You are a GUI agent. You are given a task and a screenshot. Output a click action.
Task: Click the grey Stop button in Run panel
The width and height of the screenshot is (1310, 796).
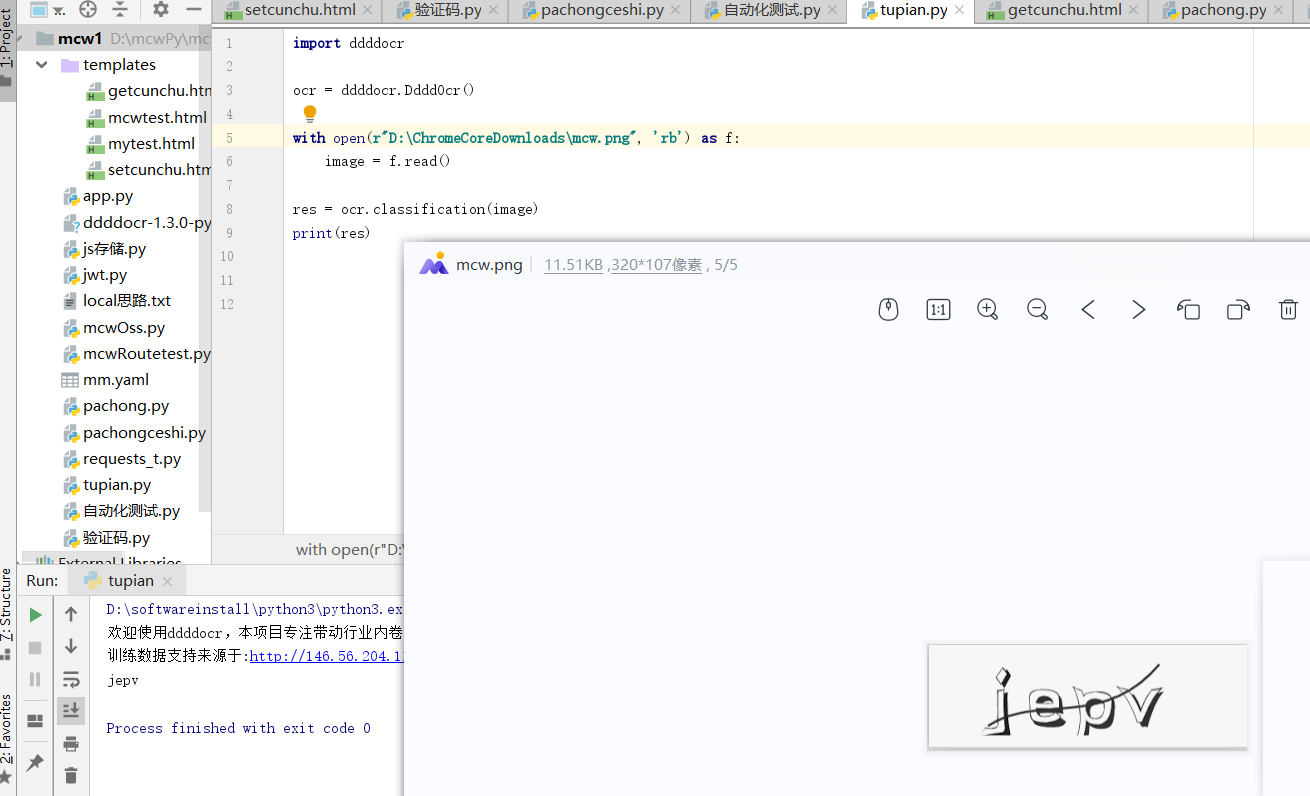(35, 648)
